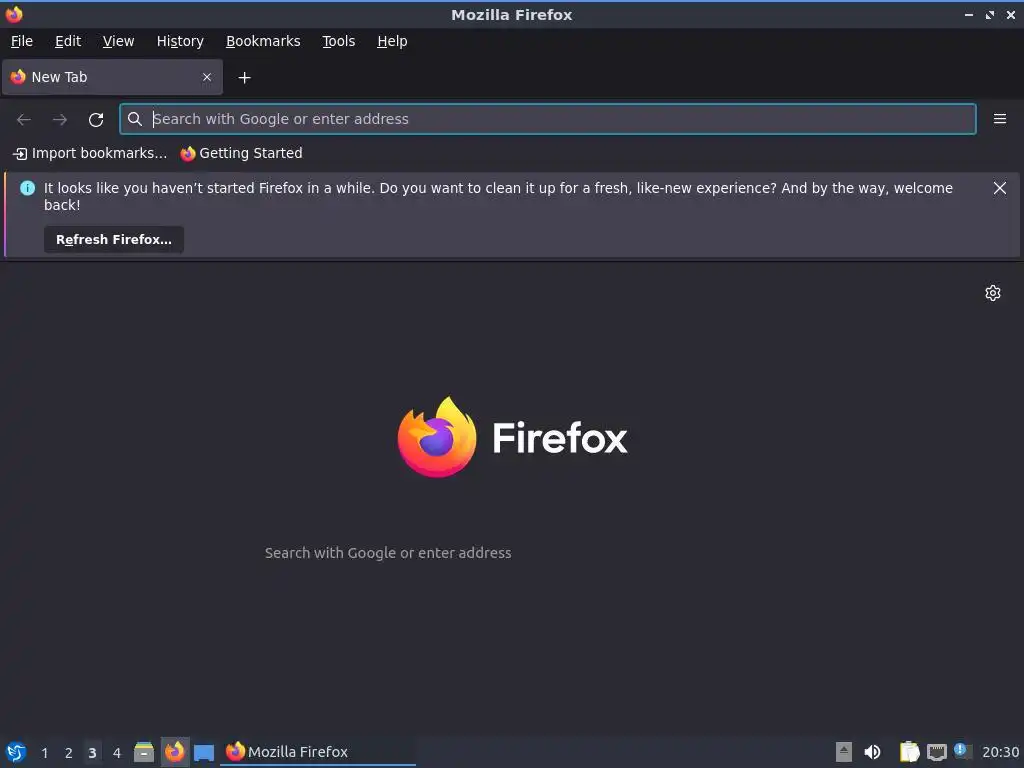Click show desktop icon in taskbar
This screenshot has height=768, width=1024.
(204, 753)
